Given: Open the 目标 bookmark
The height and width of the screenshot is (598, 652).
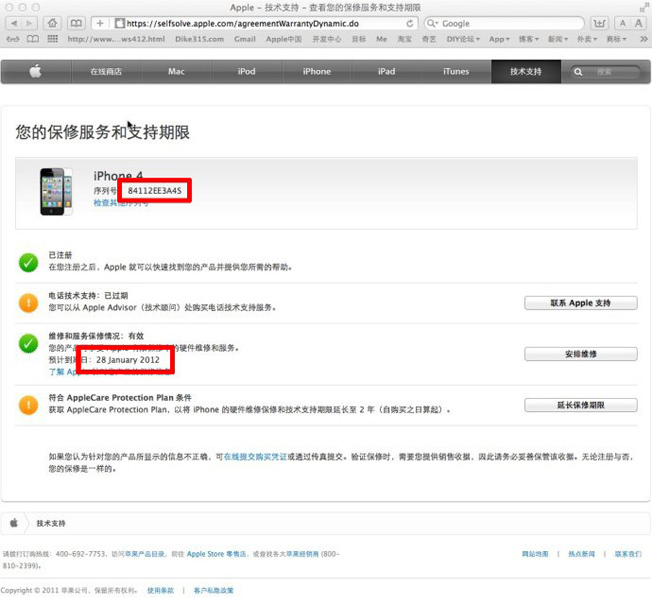Looking at the screenshot, I should pyautogui.click(x=359, y=39).
